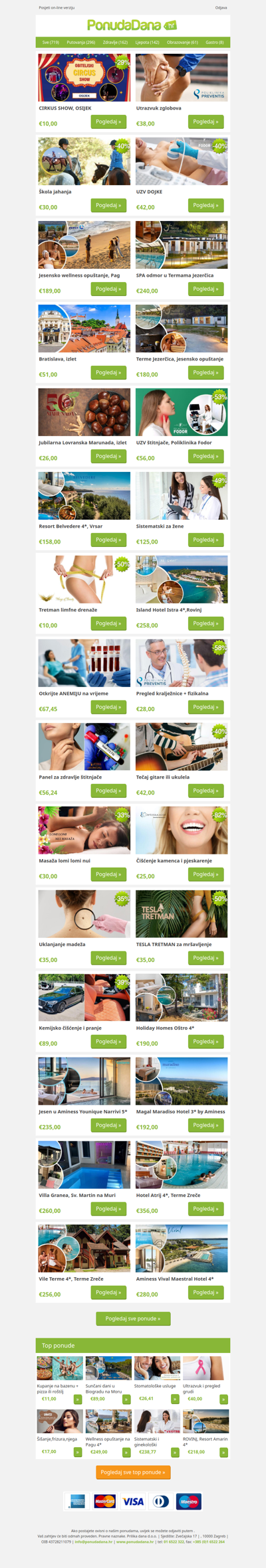
Task: Click Pogledaj button for CIRKUS SHOW, OSIJEK
Action: [108, 122]
